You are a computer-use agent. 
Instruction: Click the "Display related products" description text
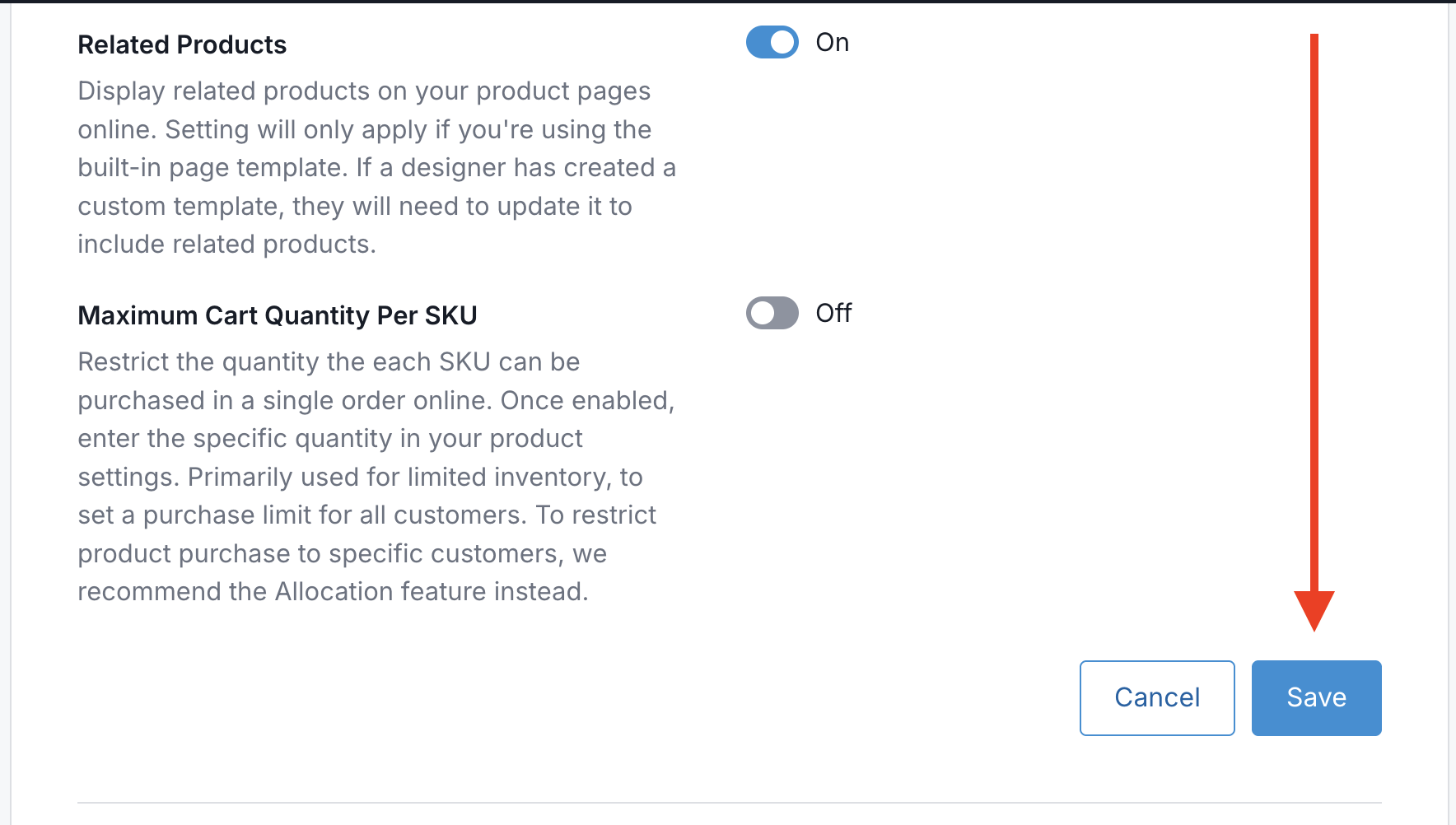point(376,167)
